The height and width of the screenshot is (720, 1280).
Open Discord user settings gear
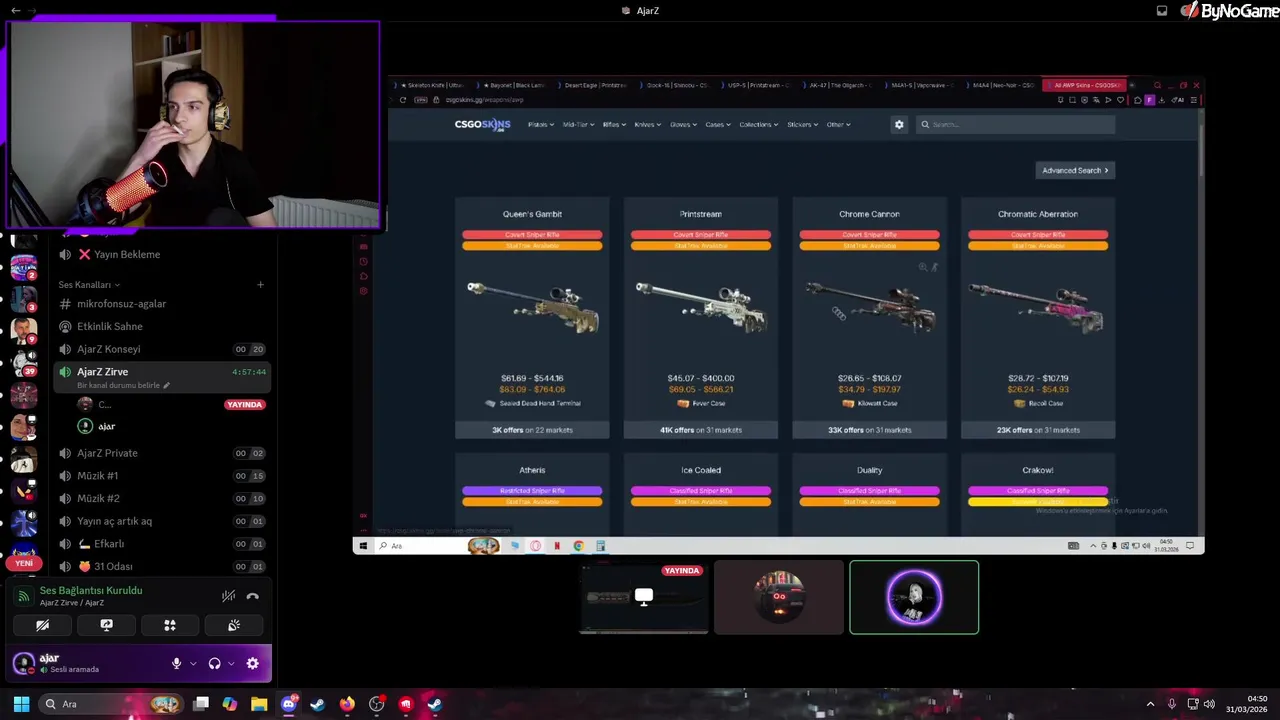[252, 663]
